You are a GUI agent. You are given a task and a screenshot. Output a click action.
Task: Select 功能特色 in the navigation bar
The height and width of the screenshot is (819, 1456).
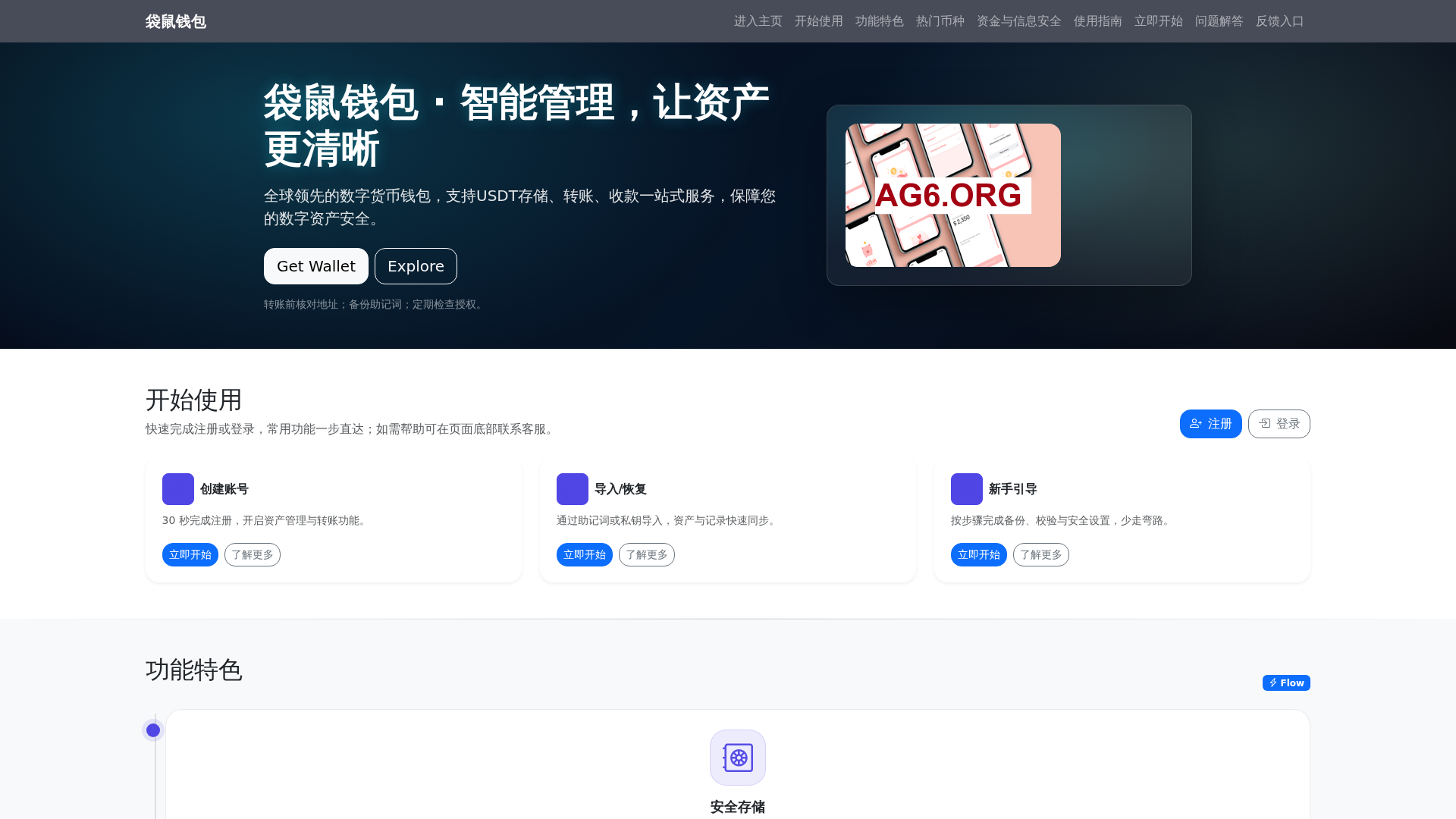pos(879,21)
